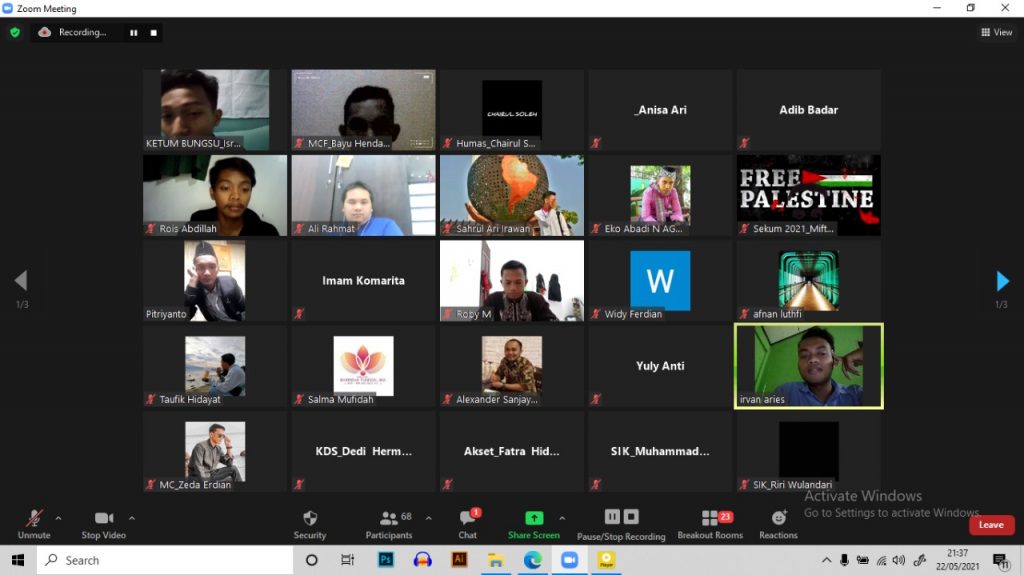The image size is (1024, 575).
Task: Go to next page of participants
Action: coord(1003,281)
